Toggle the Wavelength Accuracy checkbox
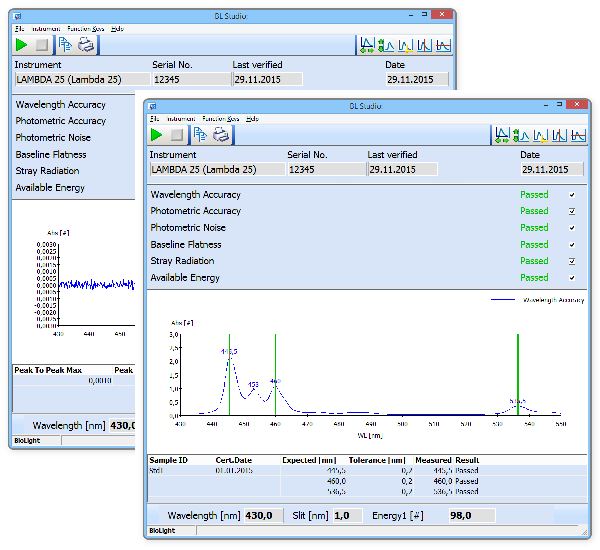This screenshot has width=600, height=550. 572,195
